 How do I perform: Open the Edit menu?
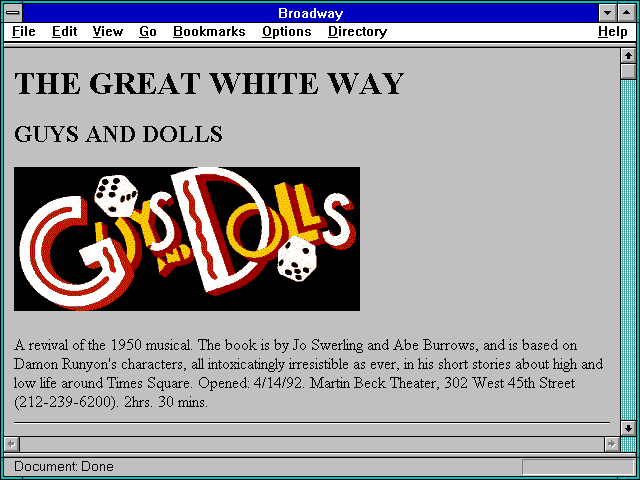tap(64, 32)
